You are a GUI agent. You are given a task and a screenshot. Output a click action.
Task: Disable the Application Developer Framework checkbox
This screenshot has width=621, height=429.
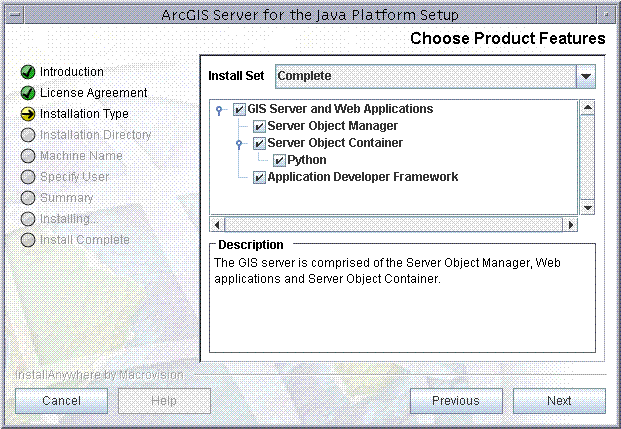[x=259, y=177]
